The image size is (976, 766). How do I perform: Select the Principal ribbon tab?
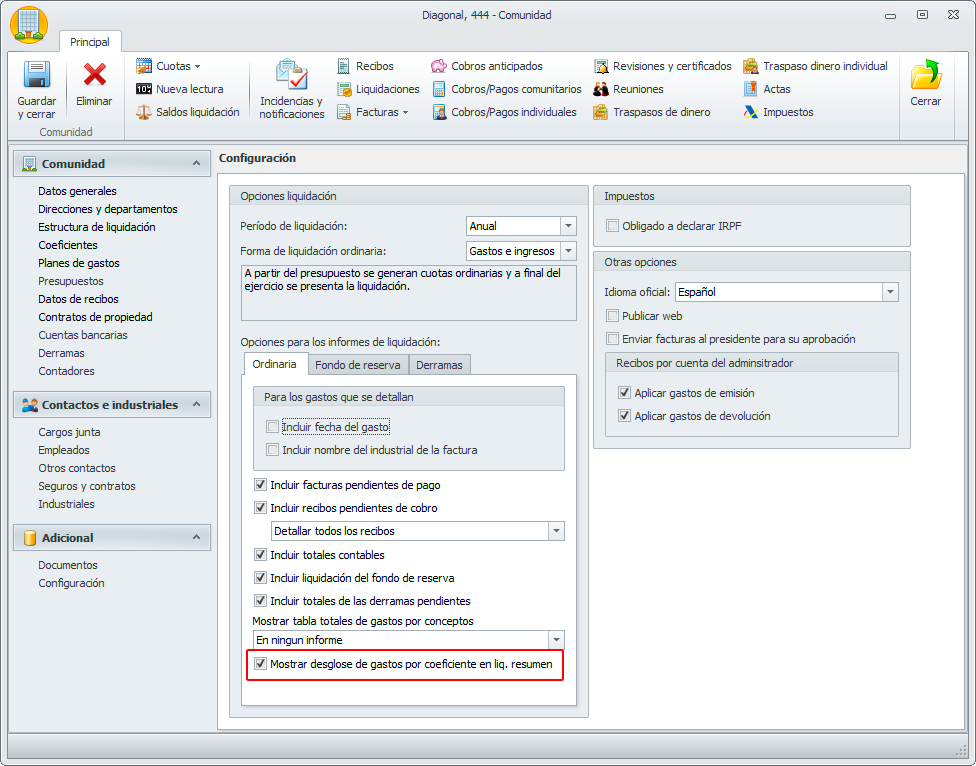90,42
